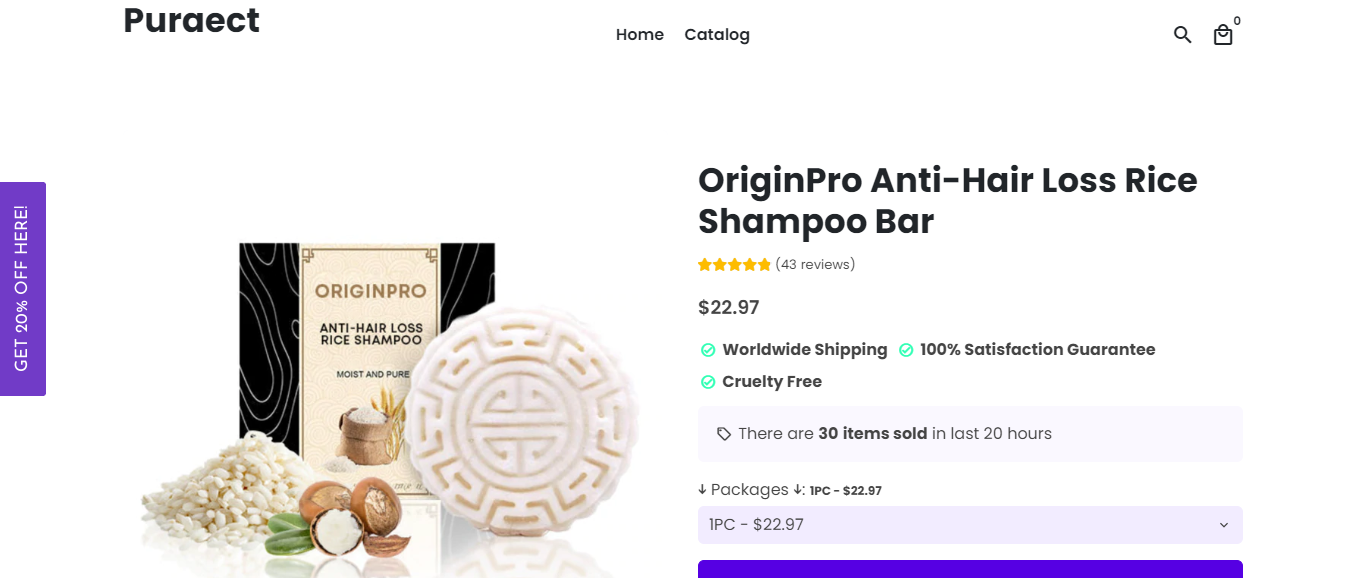This screenshot has height=578, width=1366.
Task: Open the search icon in header
Action: click(x=1182, y=35)
